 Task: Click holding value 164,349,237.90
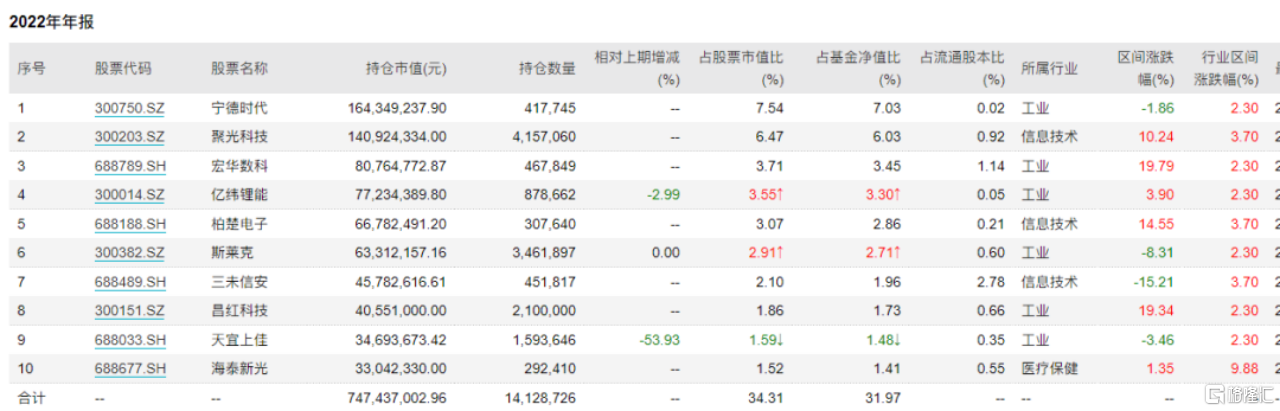[398, 107]
